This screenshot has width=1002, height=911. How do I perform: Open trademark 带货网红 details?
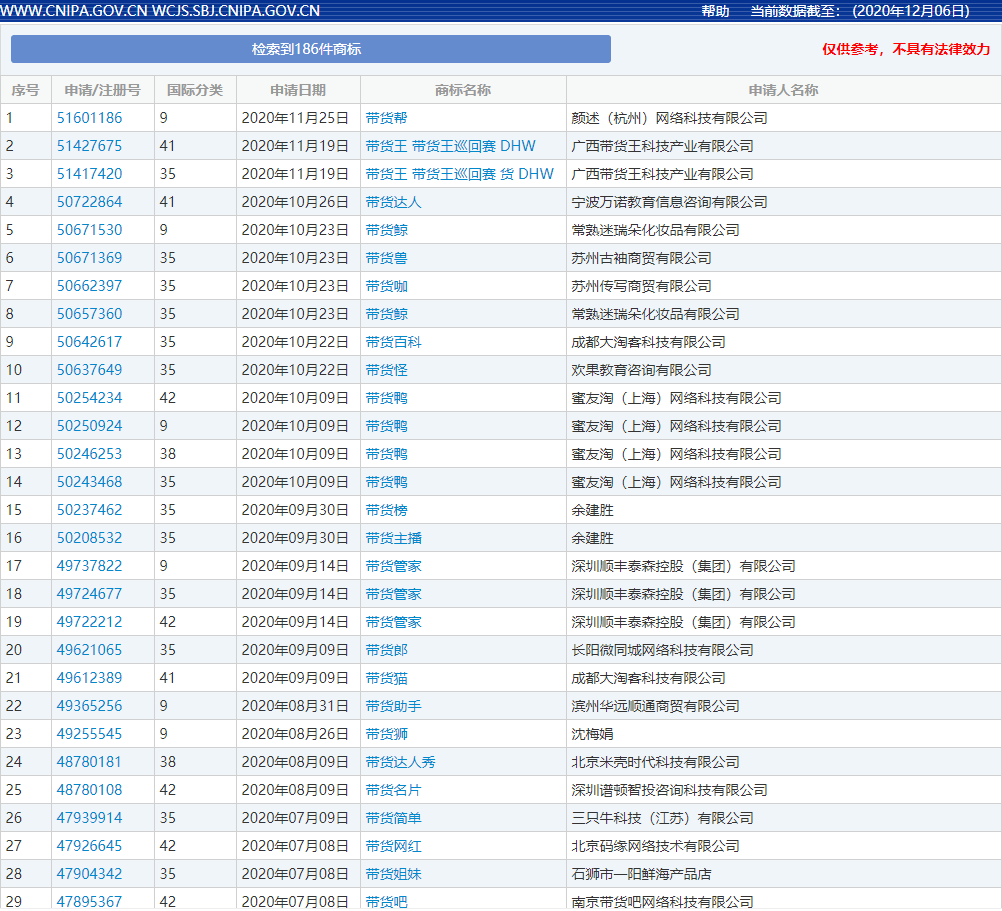390,845
